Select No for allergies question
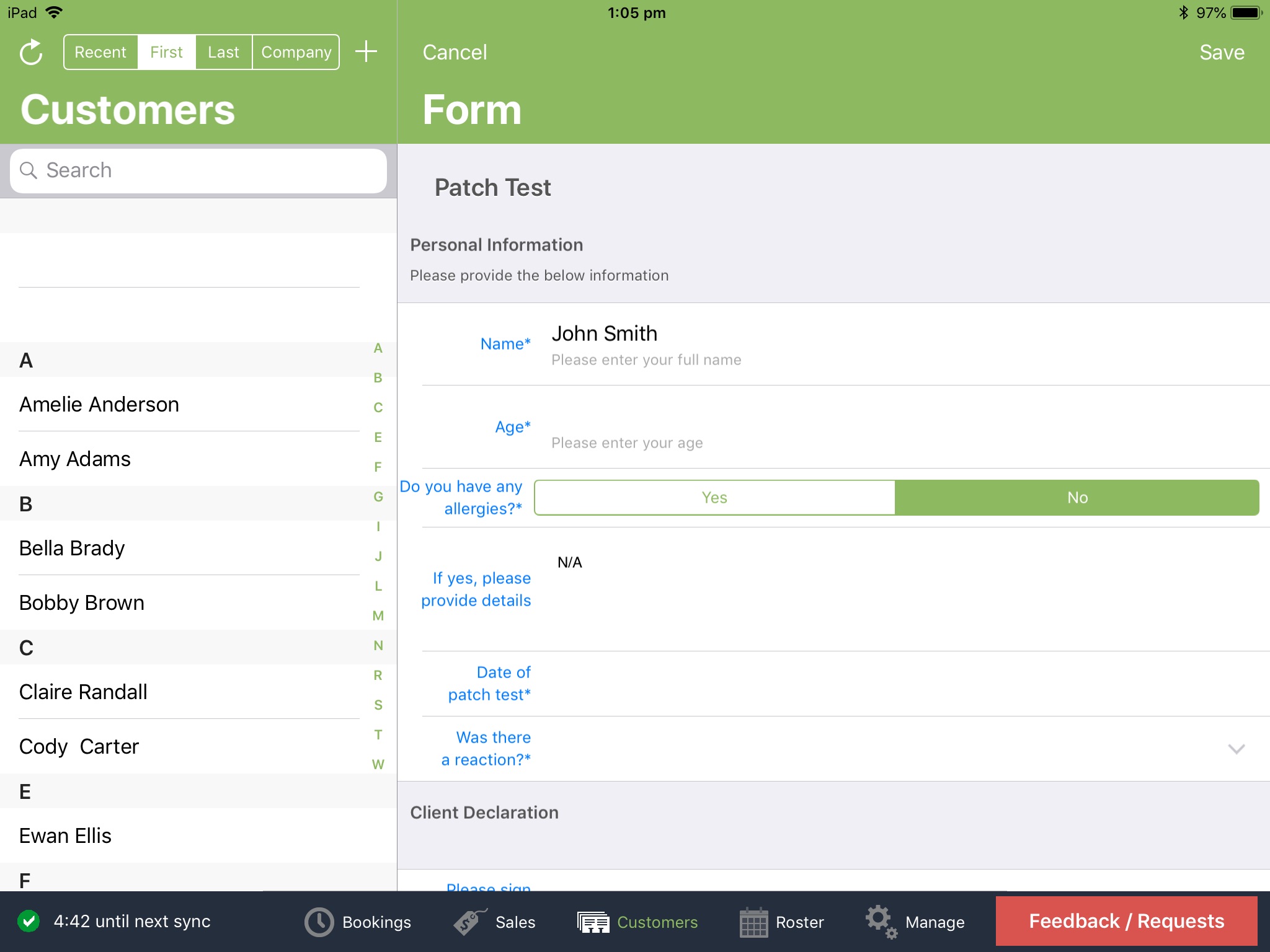Screen dimensions: 1270x952 [x=1077, y=497]
